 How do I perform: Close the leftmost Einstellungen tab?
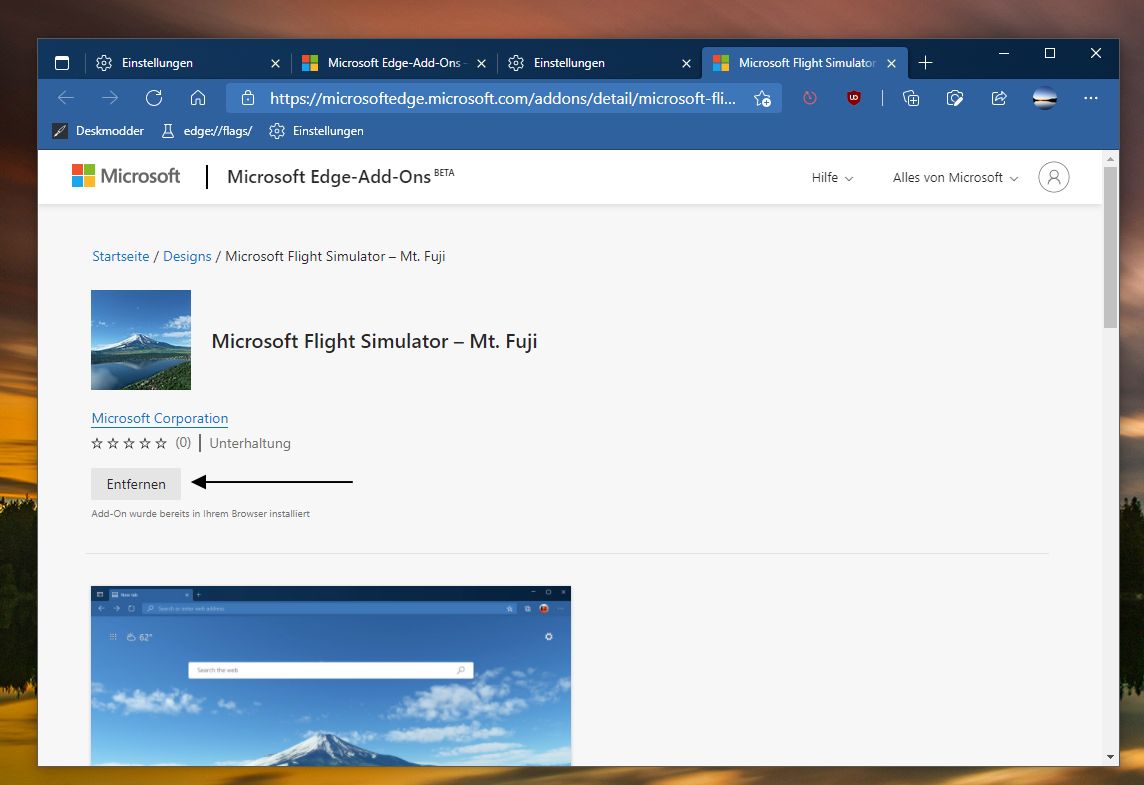(275, 63)
